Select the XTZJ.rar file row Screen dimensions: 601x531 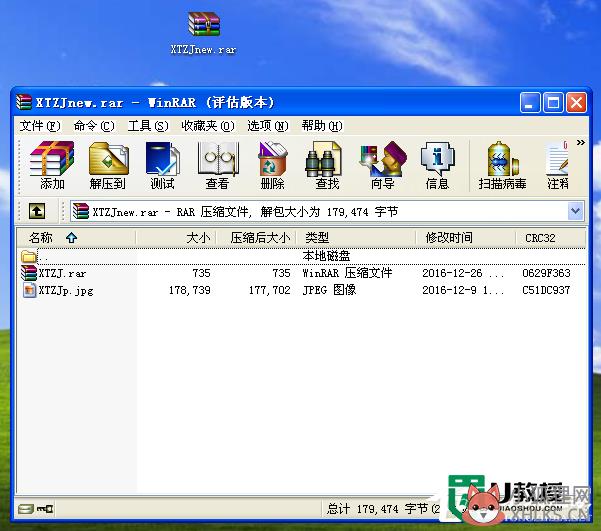[x=302, y=273]
